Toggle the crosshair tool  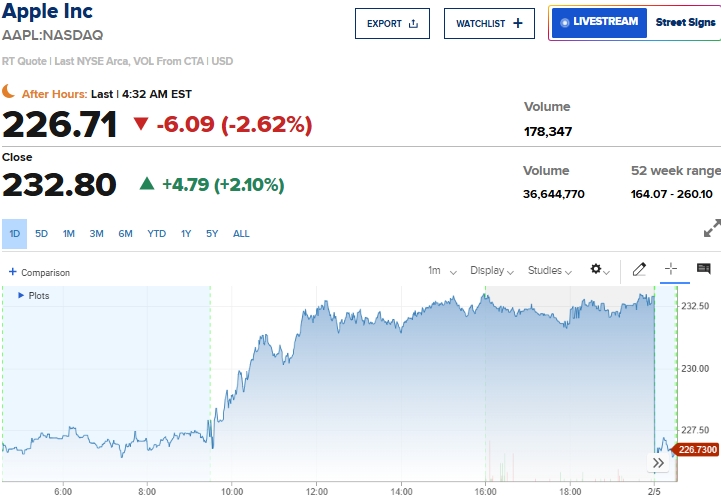pos(671,269)
